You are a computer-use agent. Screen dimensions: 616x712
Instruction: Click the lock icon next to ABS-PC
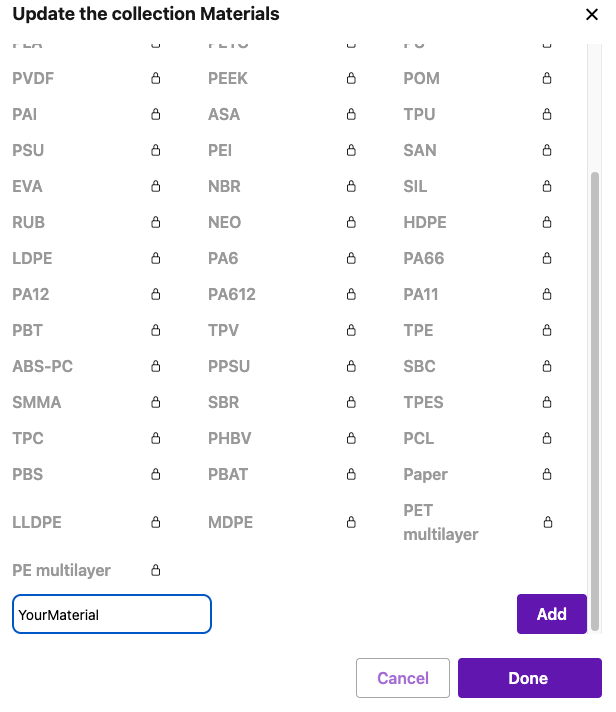155,366
